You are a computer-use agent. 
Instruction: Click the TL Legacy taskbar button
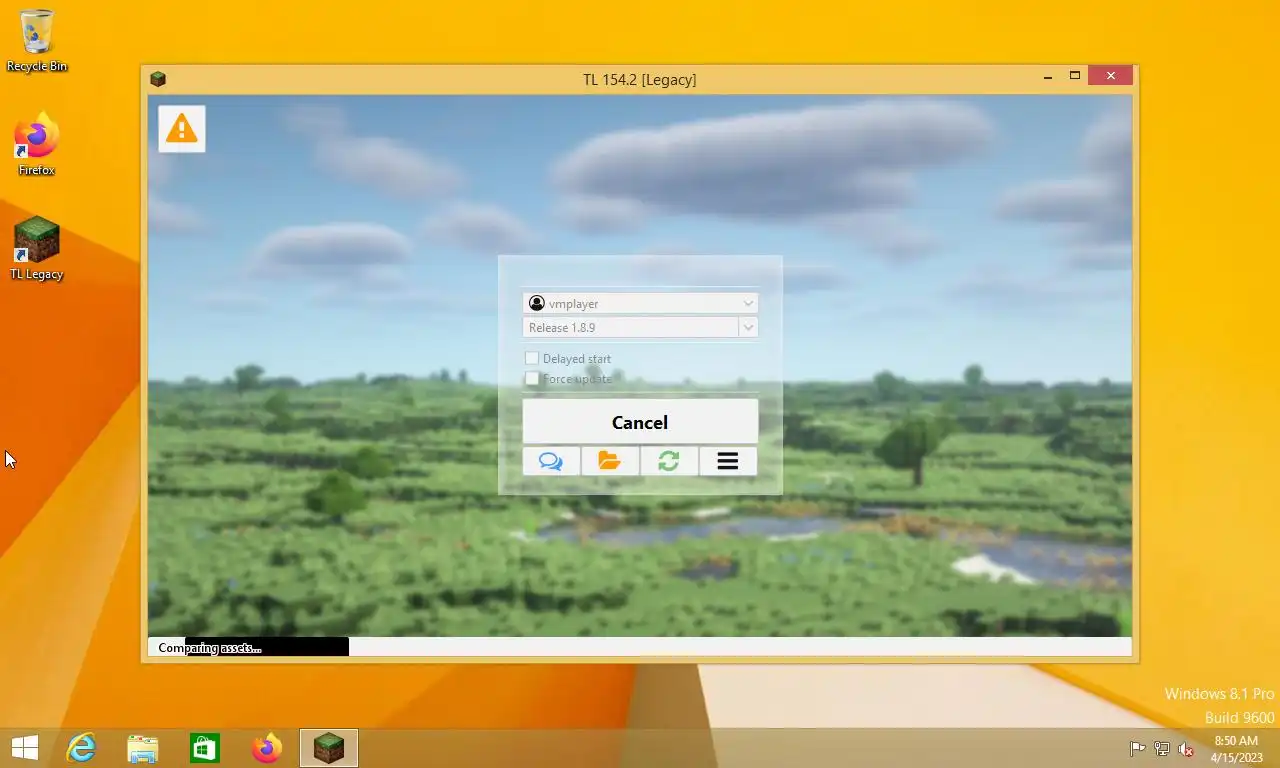pos(329,748)
